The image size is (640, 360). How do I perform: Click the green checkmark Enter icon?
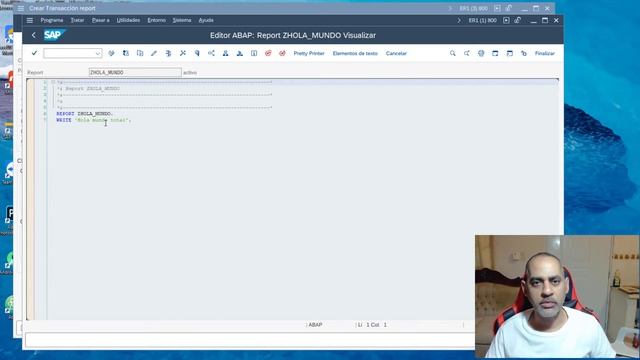pos(34,53)
